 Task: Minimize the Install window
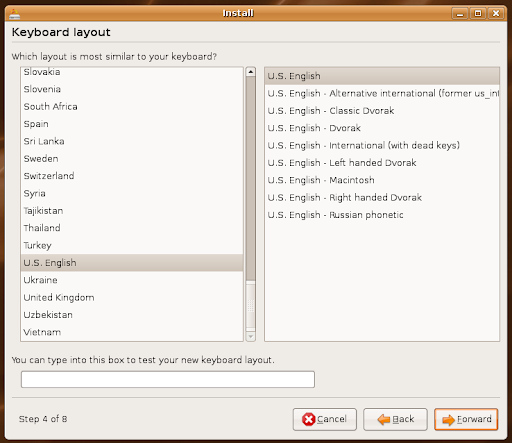tap(460, 13)
